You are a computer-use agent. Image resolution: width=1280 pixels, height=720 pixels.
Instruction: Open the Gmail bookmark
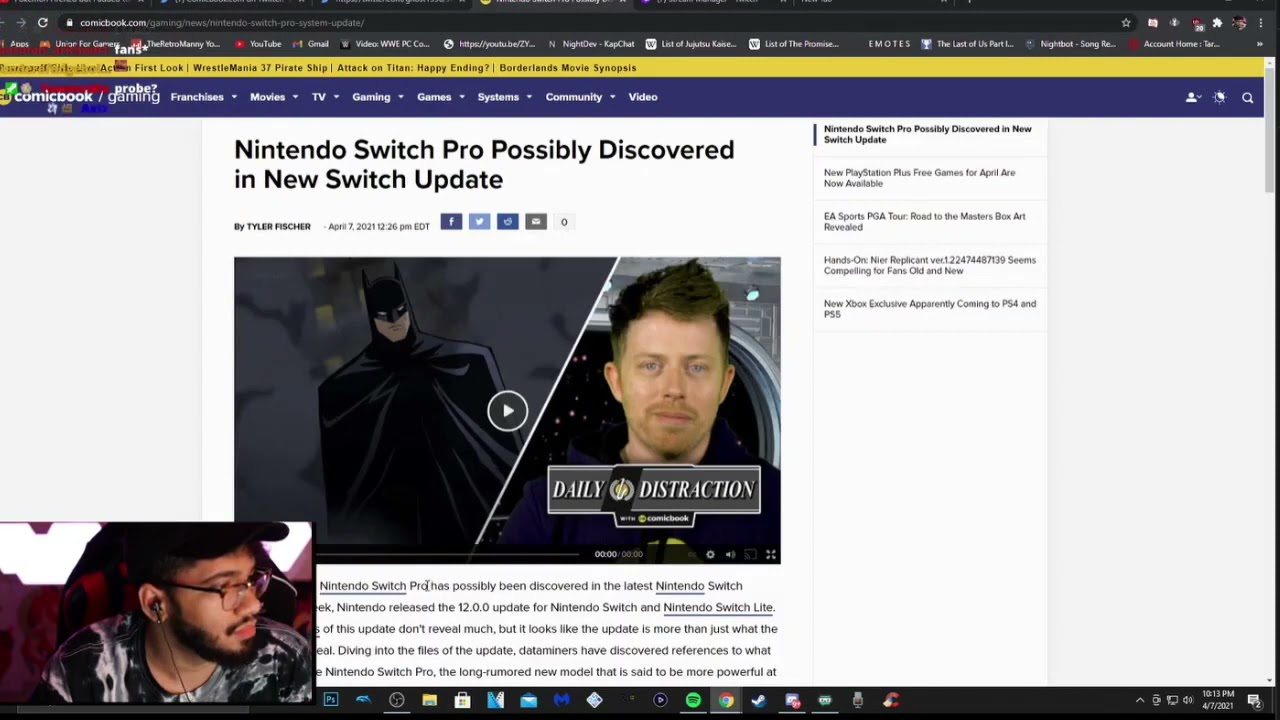tap(310, 44)
